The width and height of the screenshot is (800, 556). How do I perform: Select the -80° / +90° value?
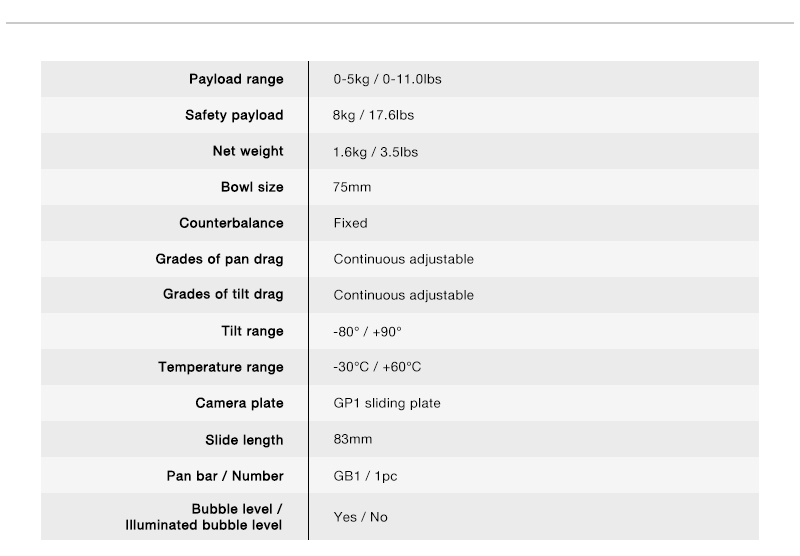point(367,332)
